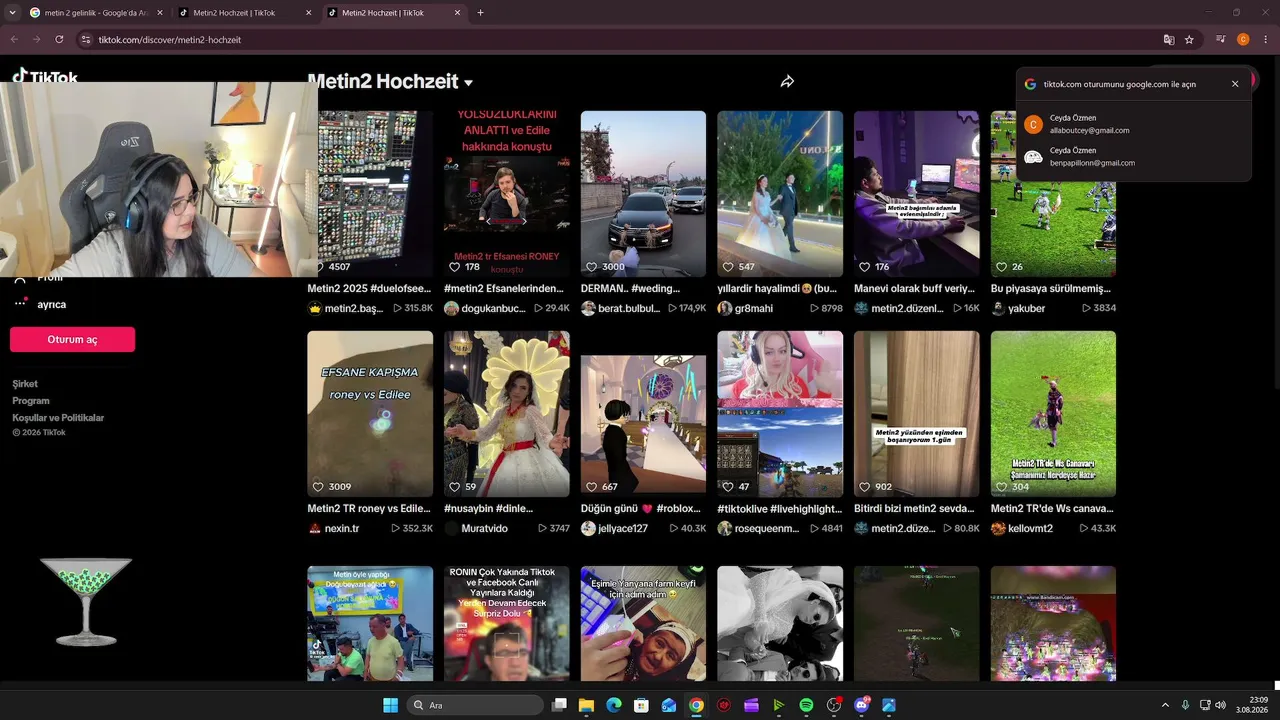Like the 'Efsane Kapışma' video with 3009 likes
Image resolution: width=1280 pixels, height=720 pixels.
click(x=318, y=487)
